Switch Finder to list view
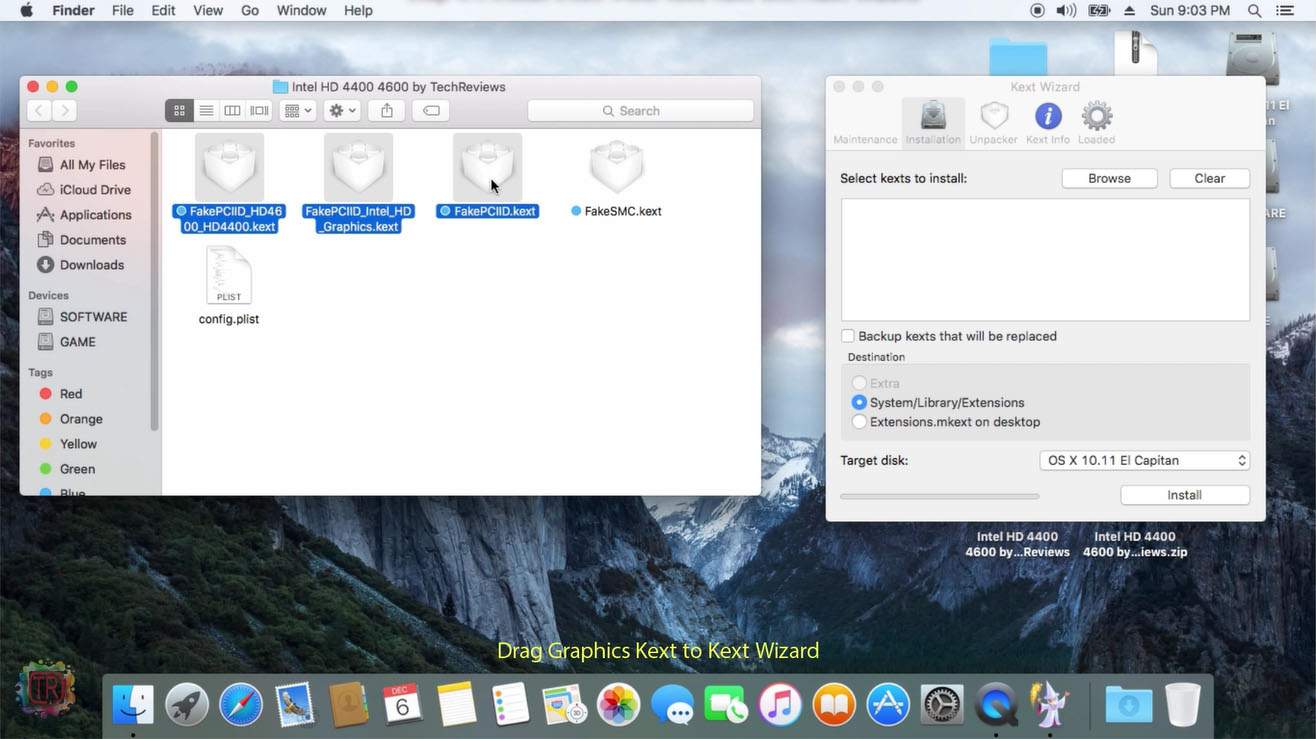Screen dimensions: 1316x739 point(206,110)
